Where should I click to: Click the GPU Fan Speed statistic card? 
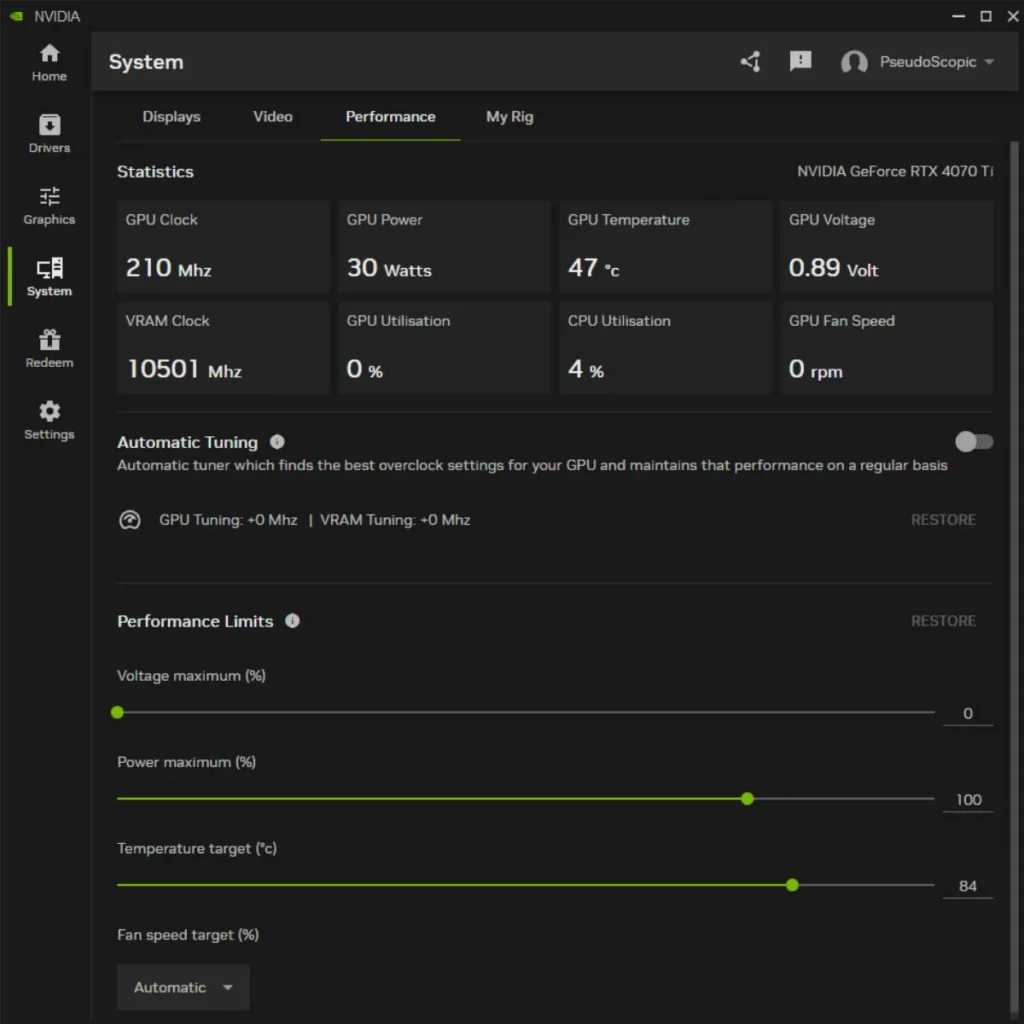887,348
